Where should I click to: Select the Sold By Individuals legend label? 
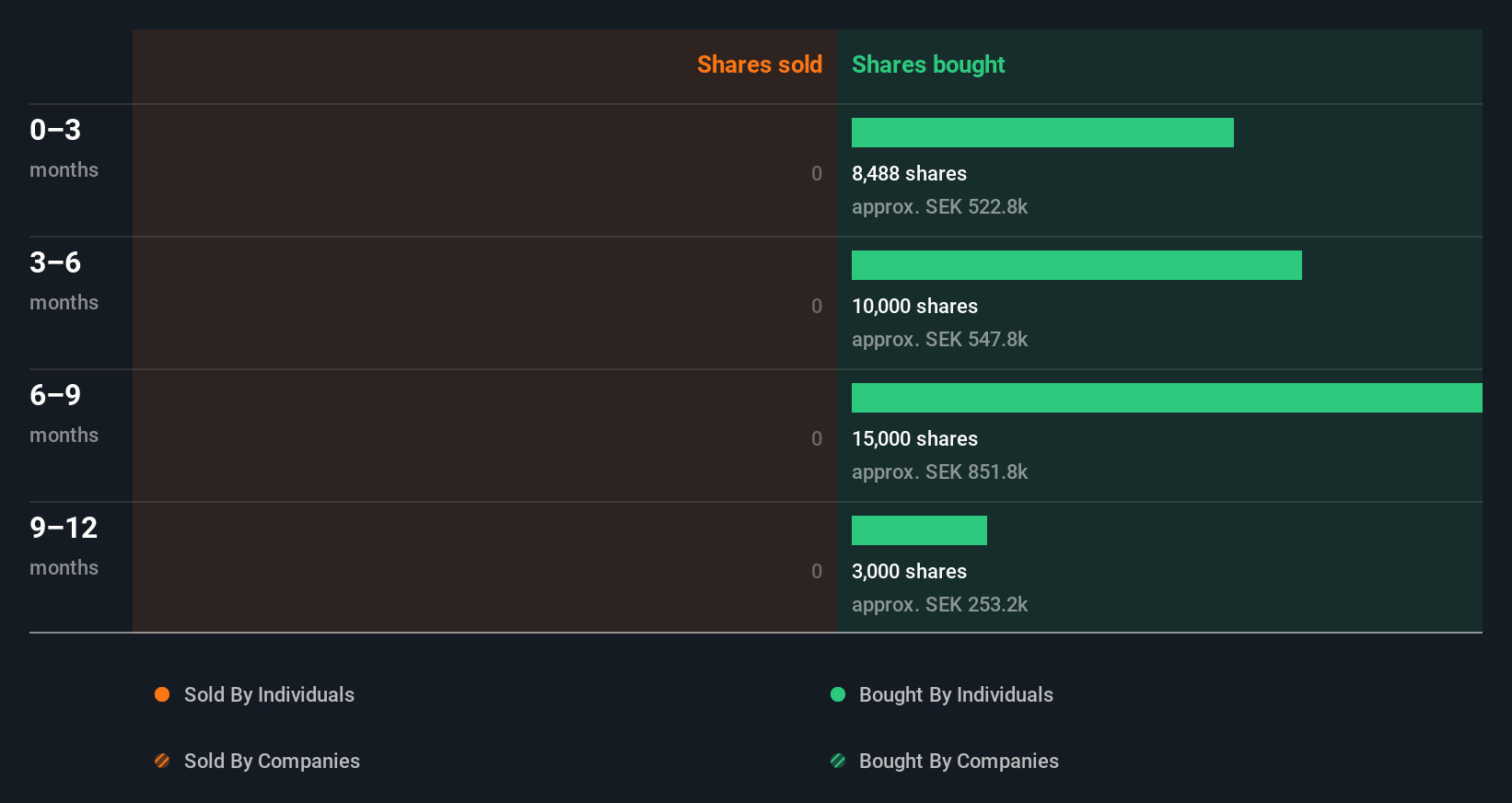(x=269, y=694)
